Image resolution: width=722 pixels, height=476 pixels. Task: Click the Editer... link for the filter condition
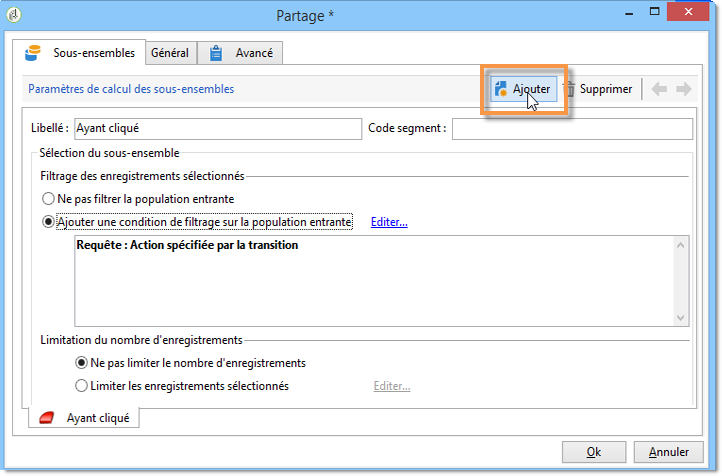coord(389,222)
